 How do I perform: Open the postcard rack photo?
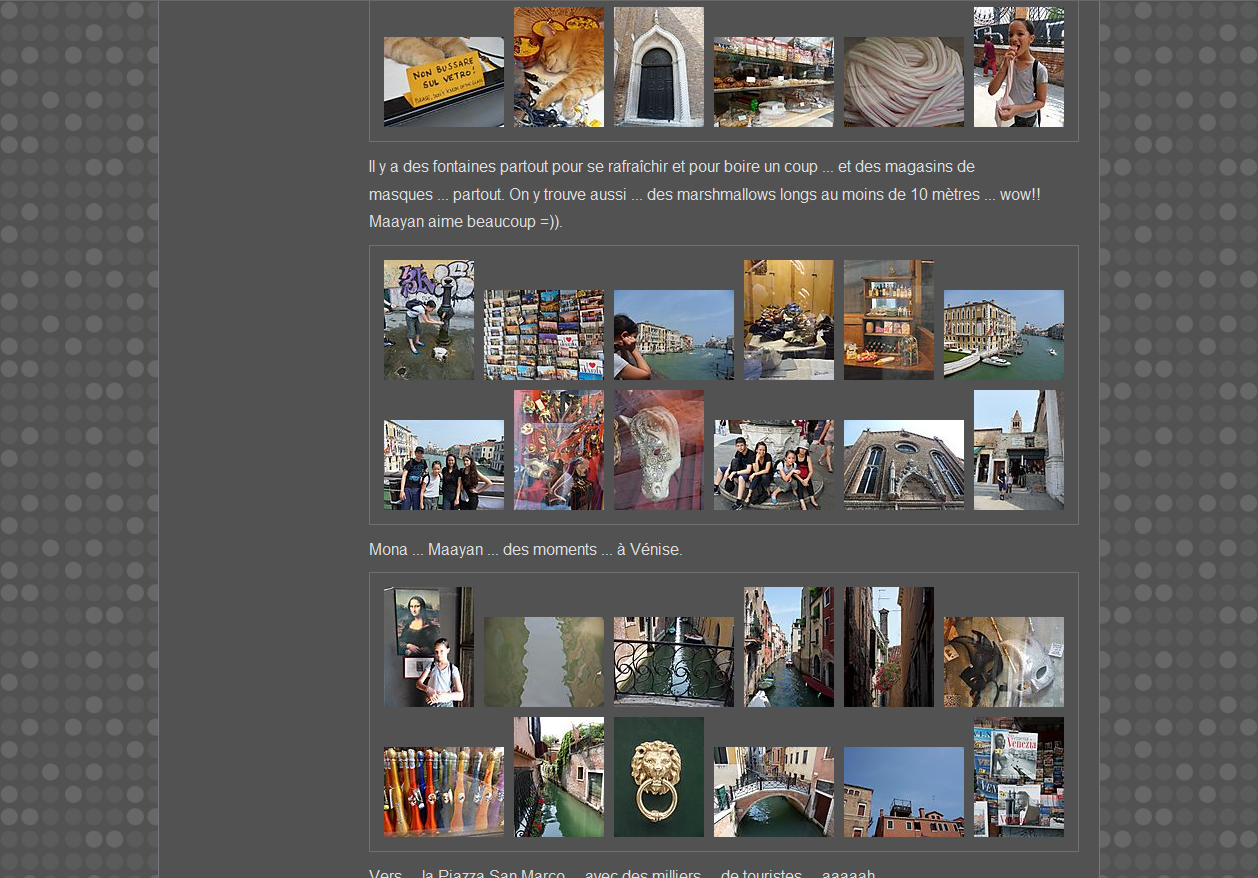click(543, 335)
